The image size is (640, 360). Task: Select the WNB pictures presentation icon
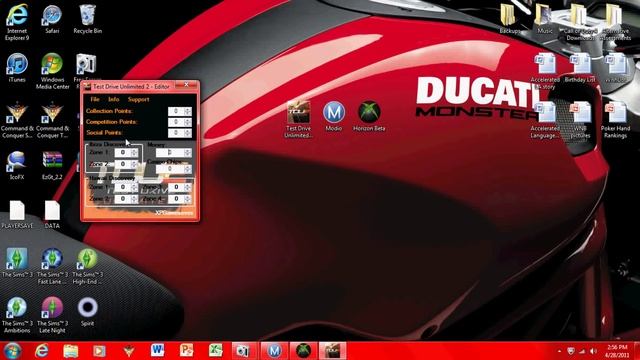click(x=580, y=120)
